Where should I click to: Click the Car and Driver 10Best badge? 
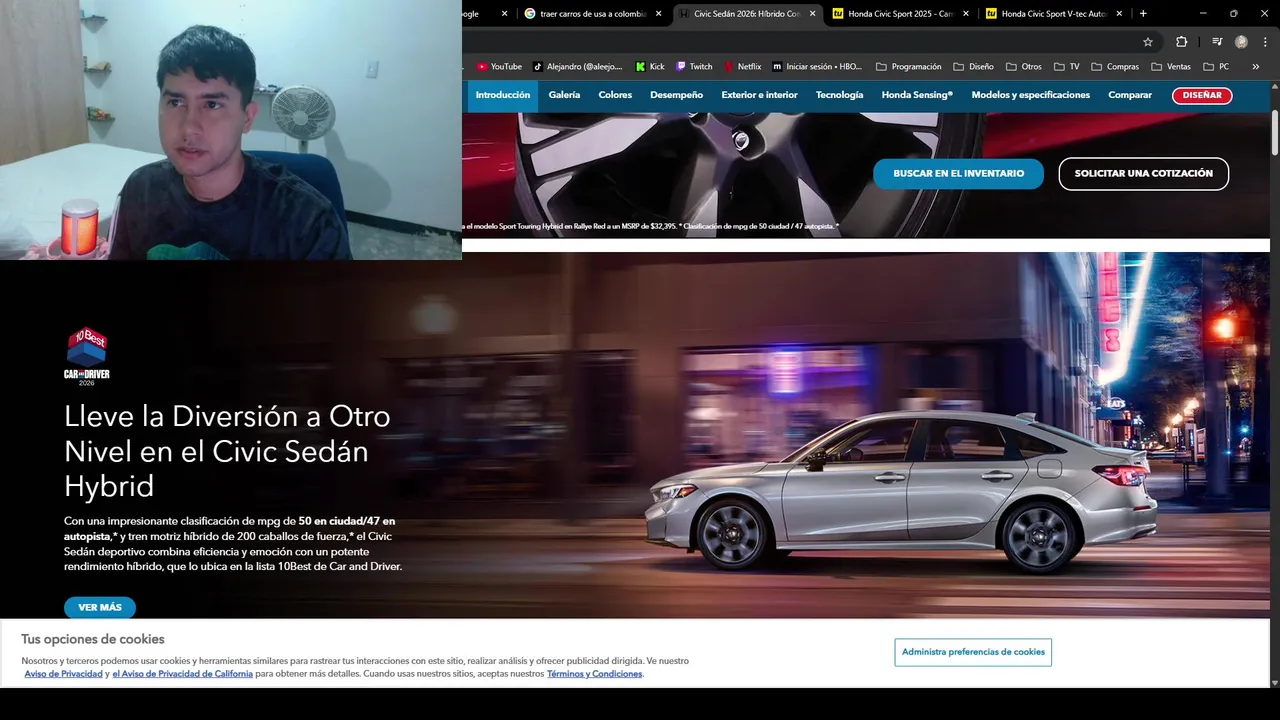pyautogui.click(x=87, y=357)
